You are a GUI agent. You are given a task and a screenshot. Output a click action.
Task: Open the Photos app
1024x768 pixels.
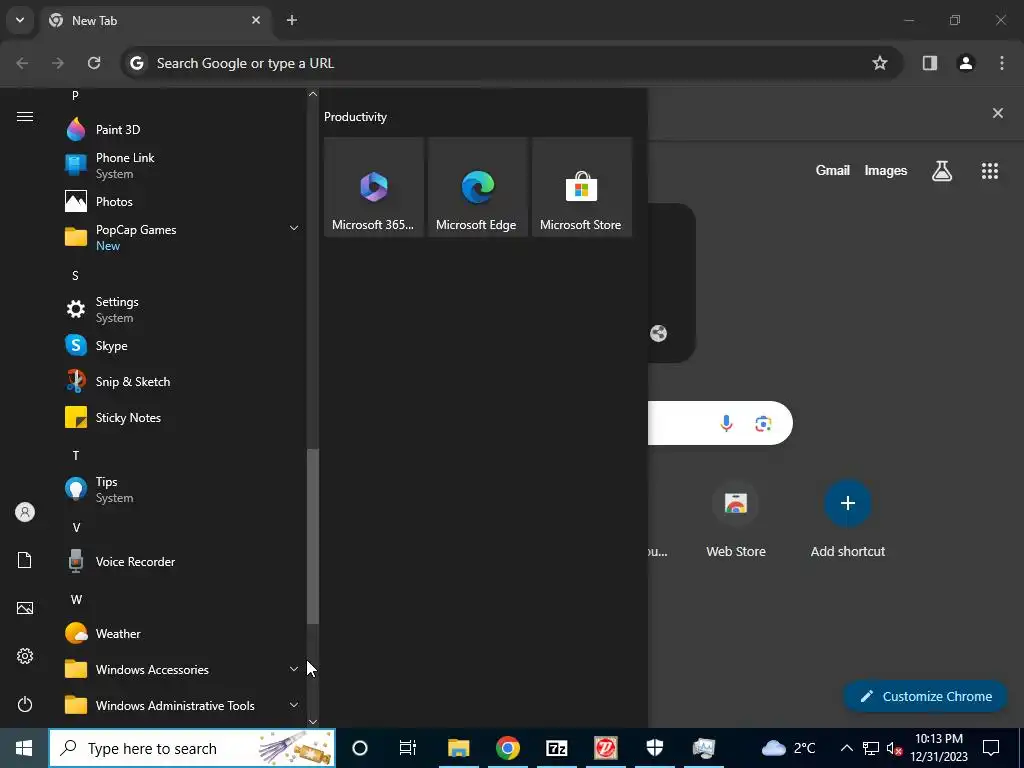[x=183, y=201]
